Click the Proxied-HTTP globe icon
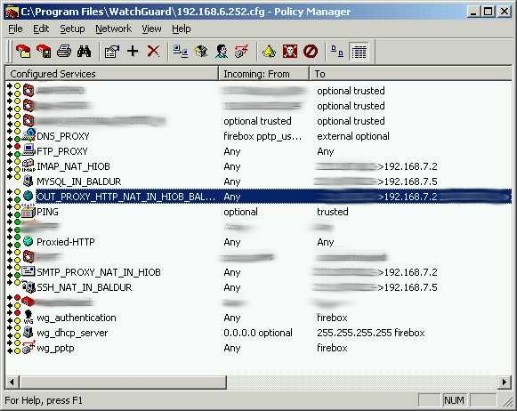The width and height of the screenshot is (517, 411). click(28, 241)
